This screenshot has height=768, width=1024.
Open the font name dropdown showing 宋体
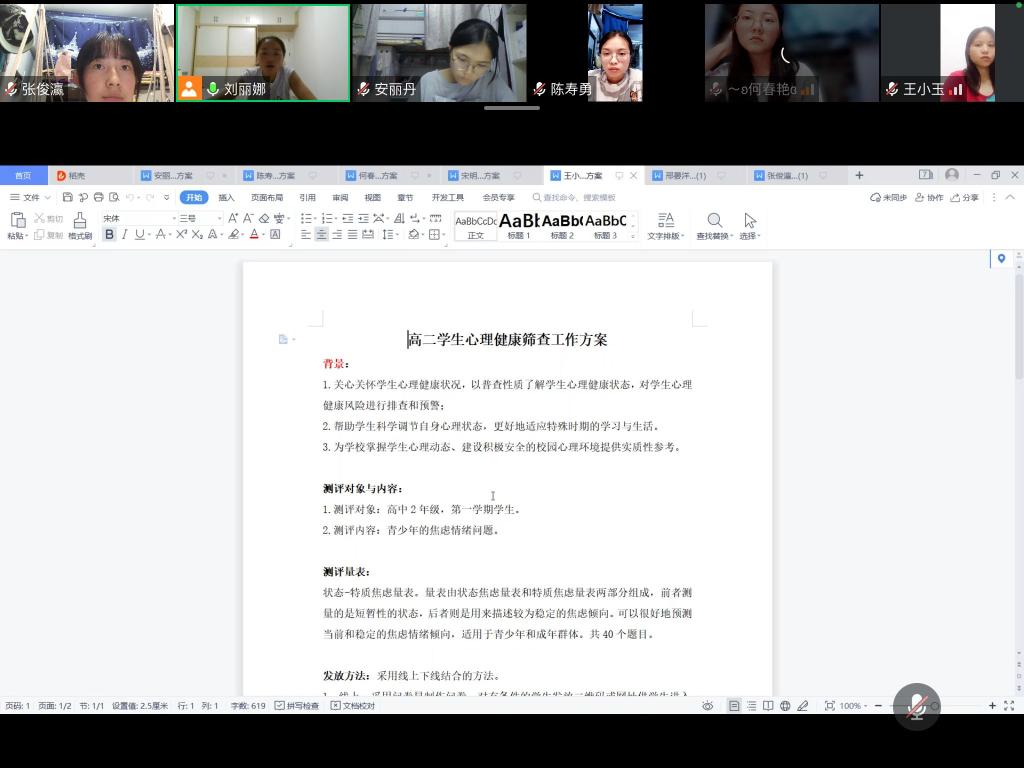coord(135,218)
